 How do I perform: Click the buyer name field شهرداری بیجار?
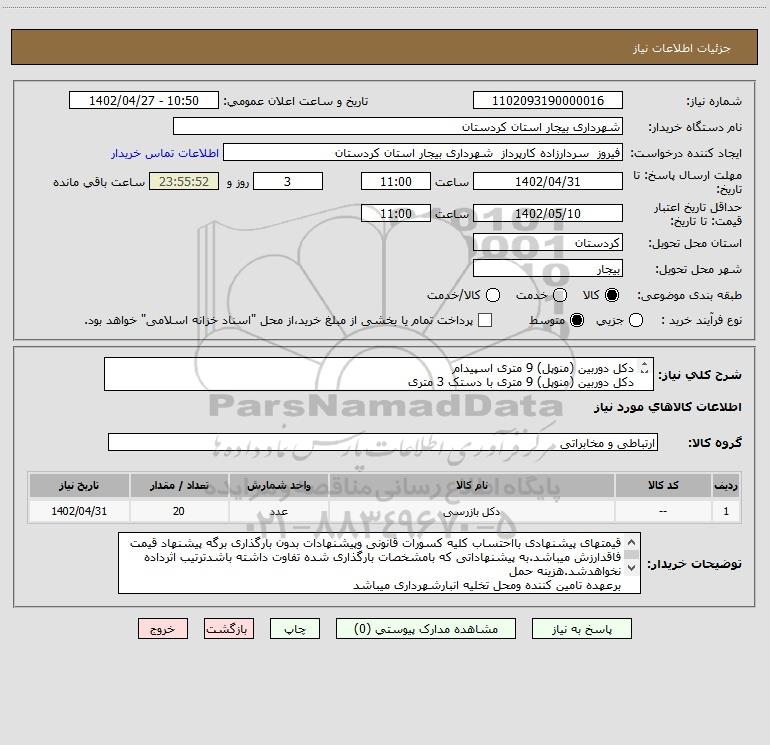[398, 126]
